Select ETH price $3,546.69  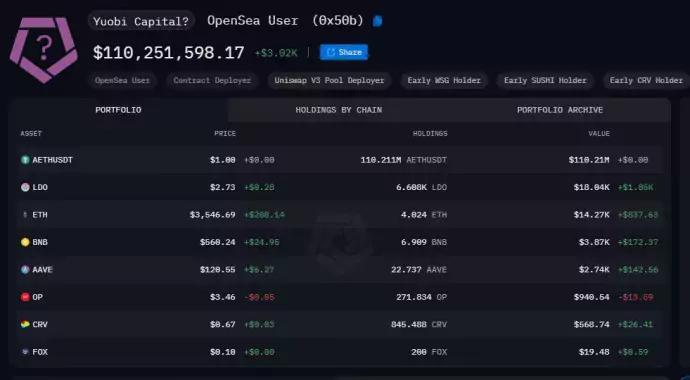click(213, 215)
